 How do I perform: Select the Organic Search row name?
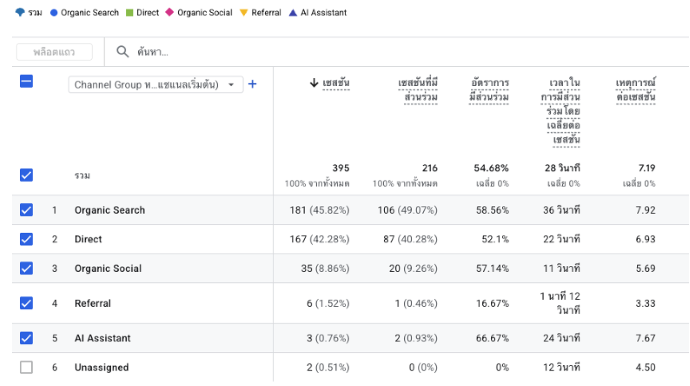point(110,210)
